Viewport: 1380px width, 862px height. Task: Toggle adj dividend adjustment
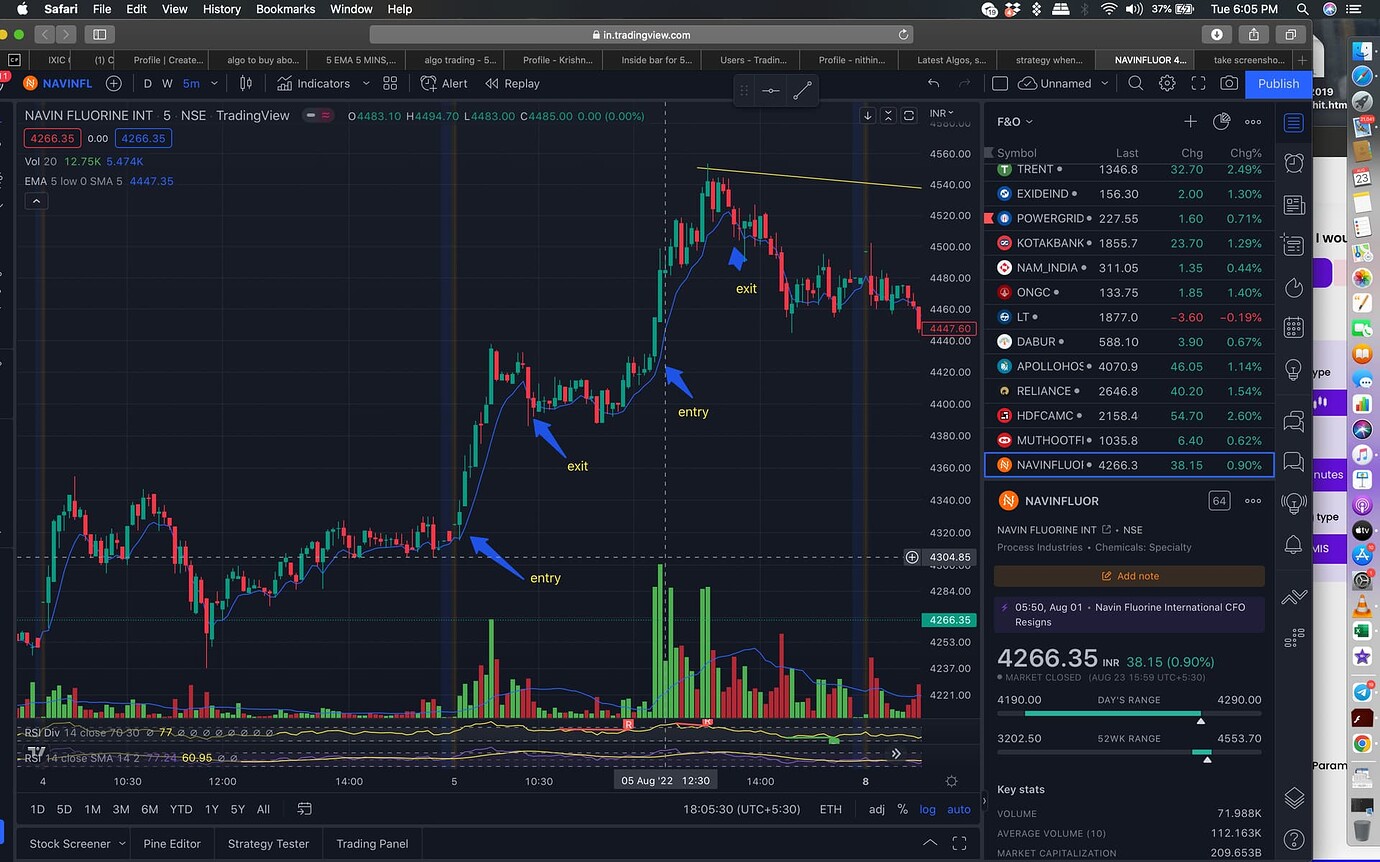(877, 809)
